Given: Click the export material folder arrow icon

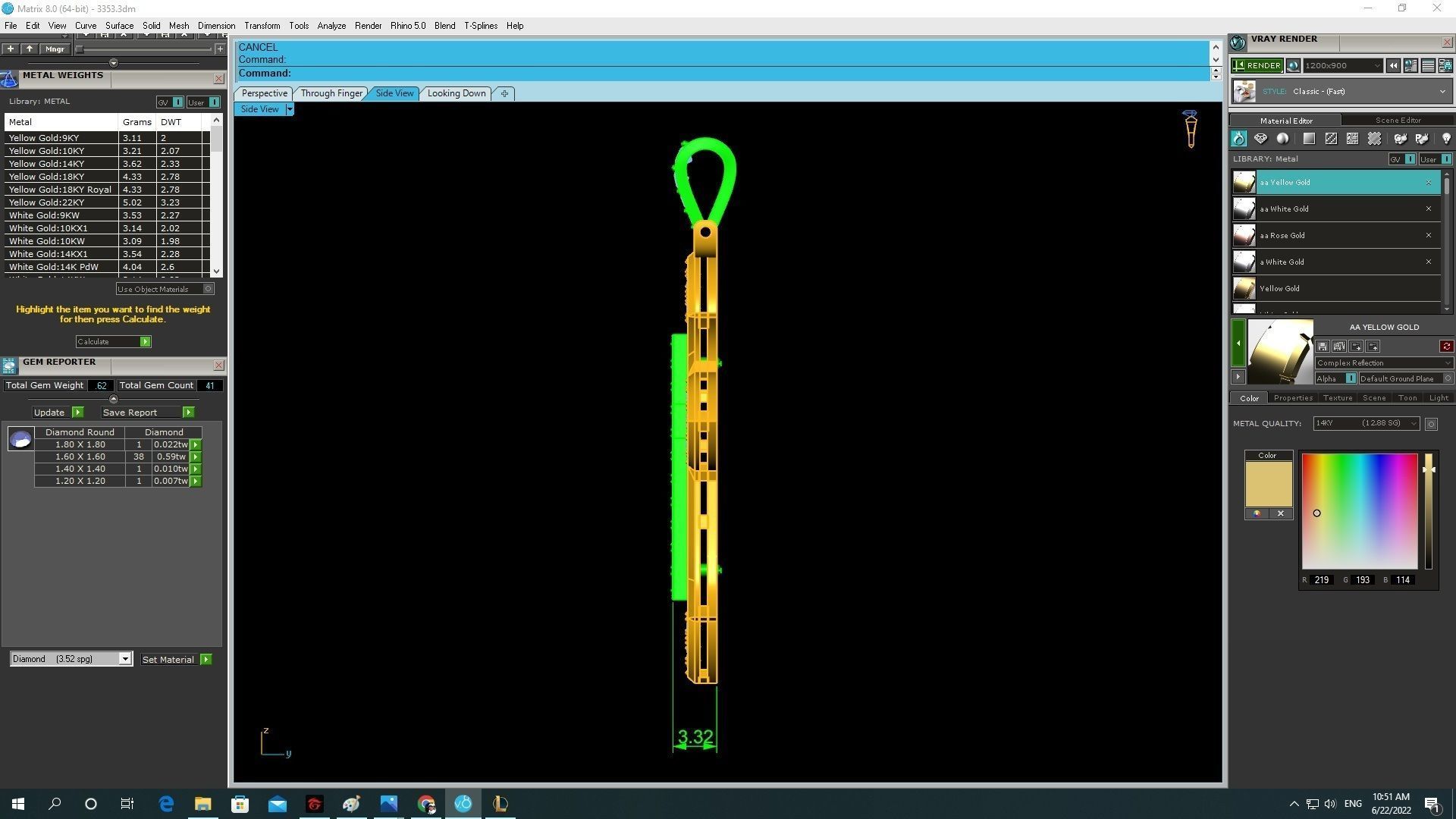Looking at the screenshot, I should (x=1356, y=347).
